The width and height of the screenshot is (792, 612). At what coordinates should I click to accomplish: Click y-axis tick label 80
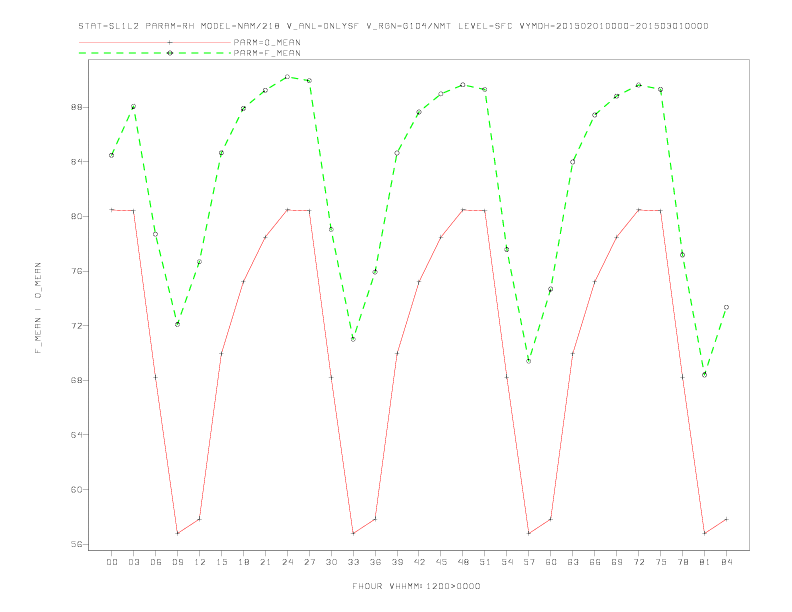76,217
